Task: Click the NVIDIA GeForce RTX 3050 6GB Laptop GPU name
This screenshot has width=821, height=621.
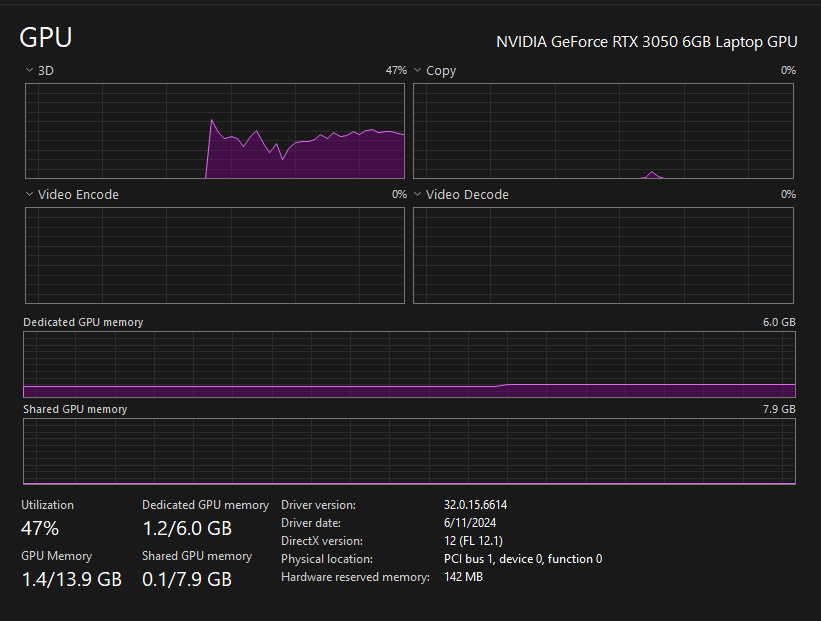Action: click(647, 42)
